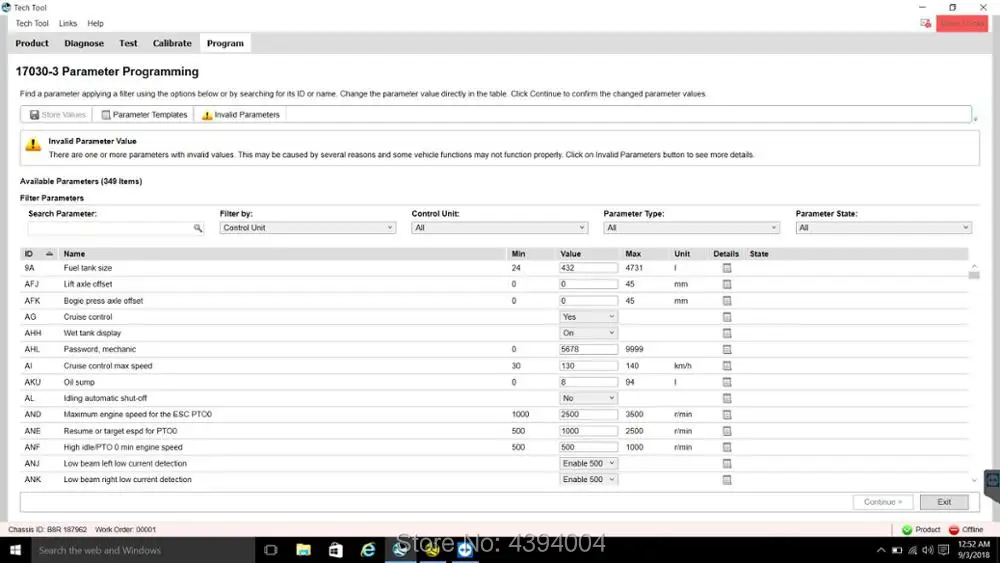Click the parameter list scrollbar thumb
The width and height of the screenshot is (1000, 563).
click(973, 275)
